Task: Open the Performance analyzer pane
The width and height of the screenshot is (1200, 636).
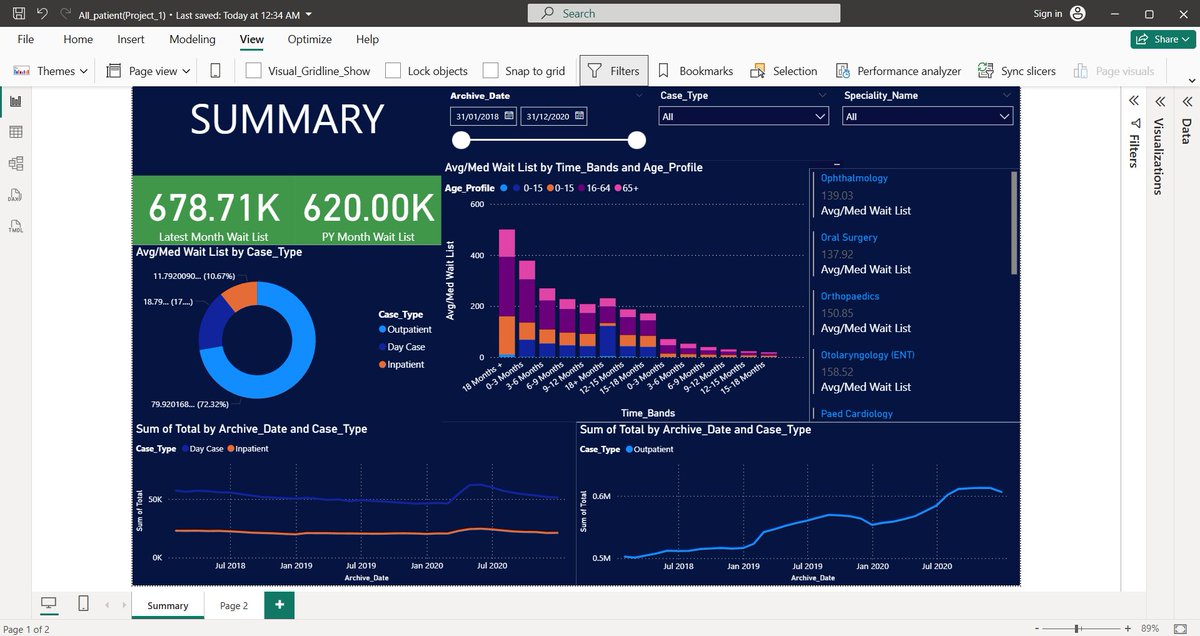Action: point(898,71)
